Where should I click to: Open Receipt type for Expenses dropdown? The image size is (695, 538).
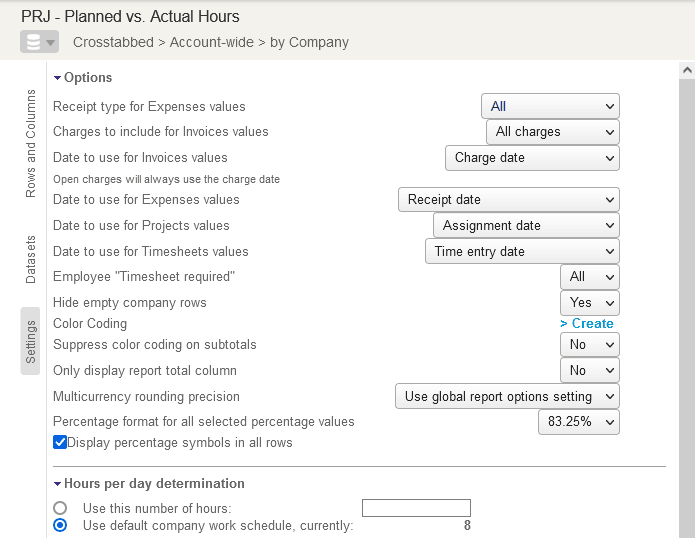point(550,106)
